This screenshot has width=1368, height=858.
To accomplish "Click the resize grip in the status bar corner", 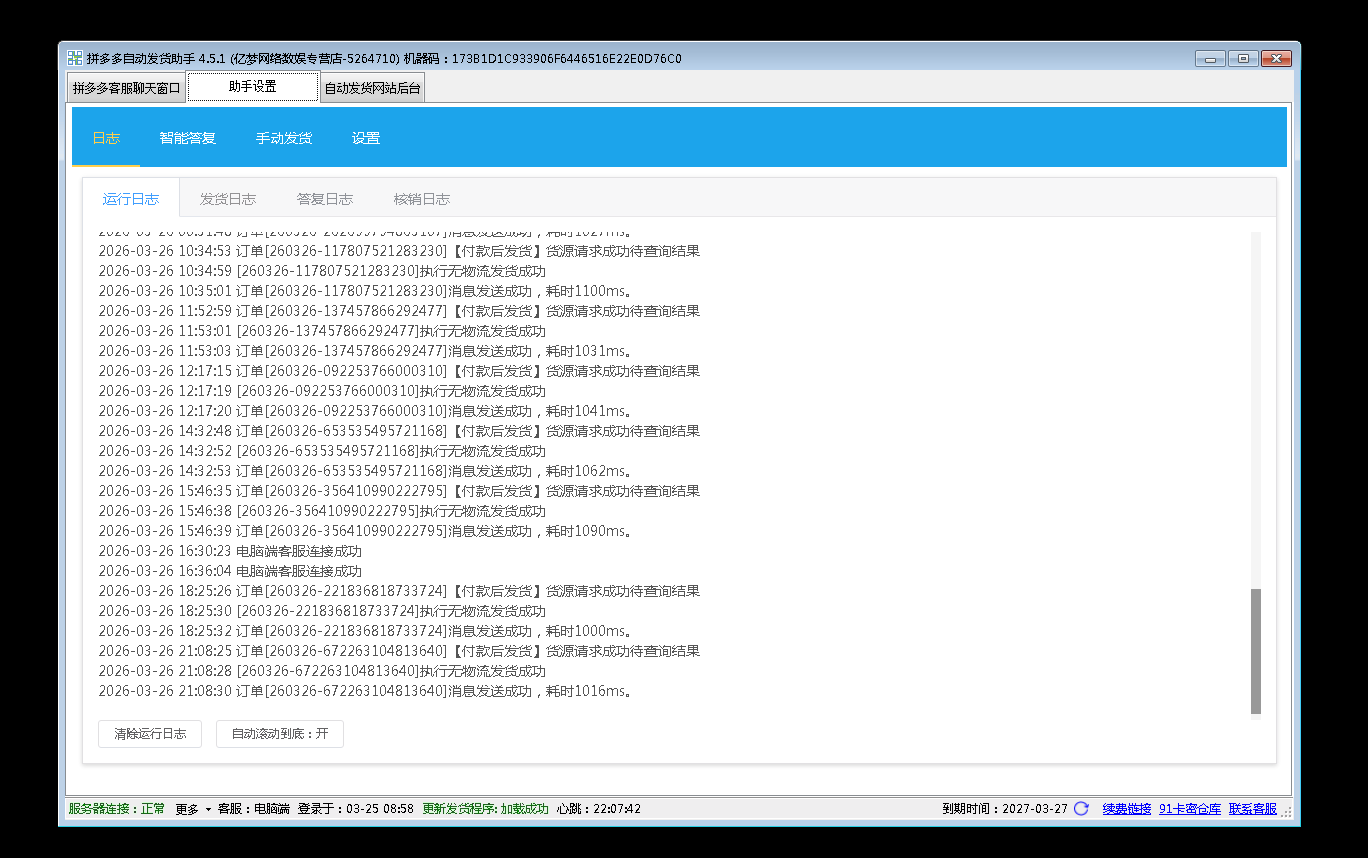I will tap(1286, 811).
